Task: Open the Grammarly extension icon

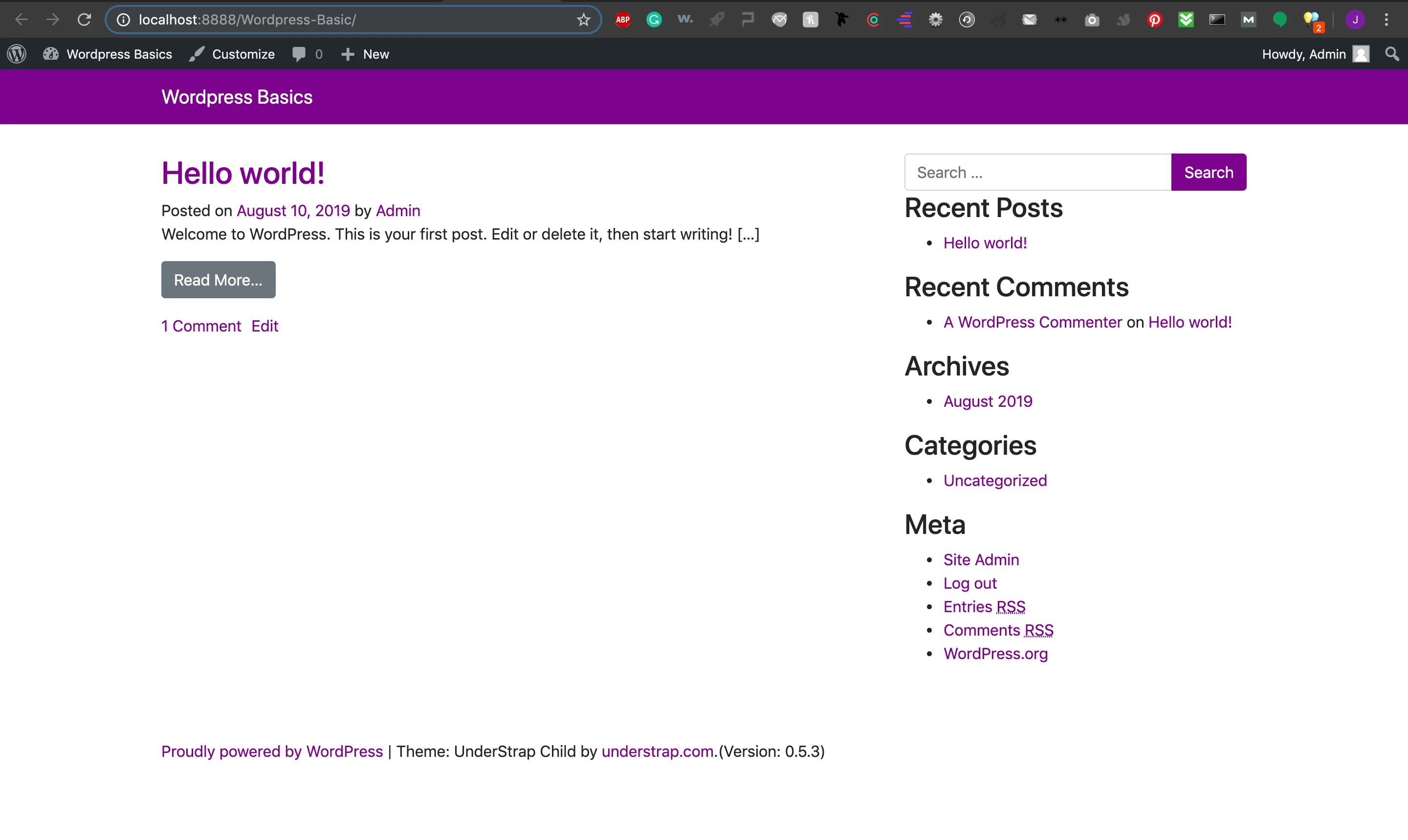Action: tap(654, 20)
